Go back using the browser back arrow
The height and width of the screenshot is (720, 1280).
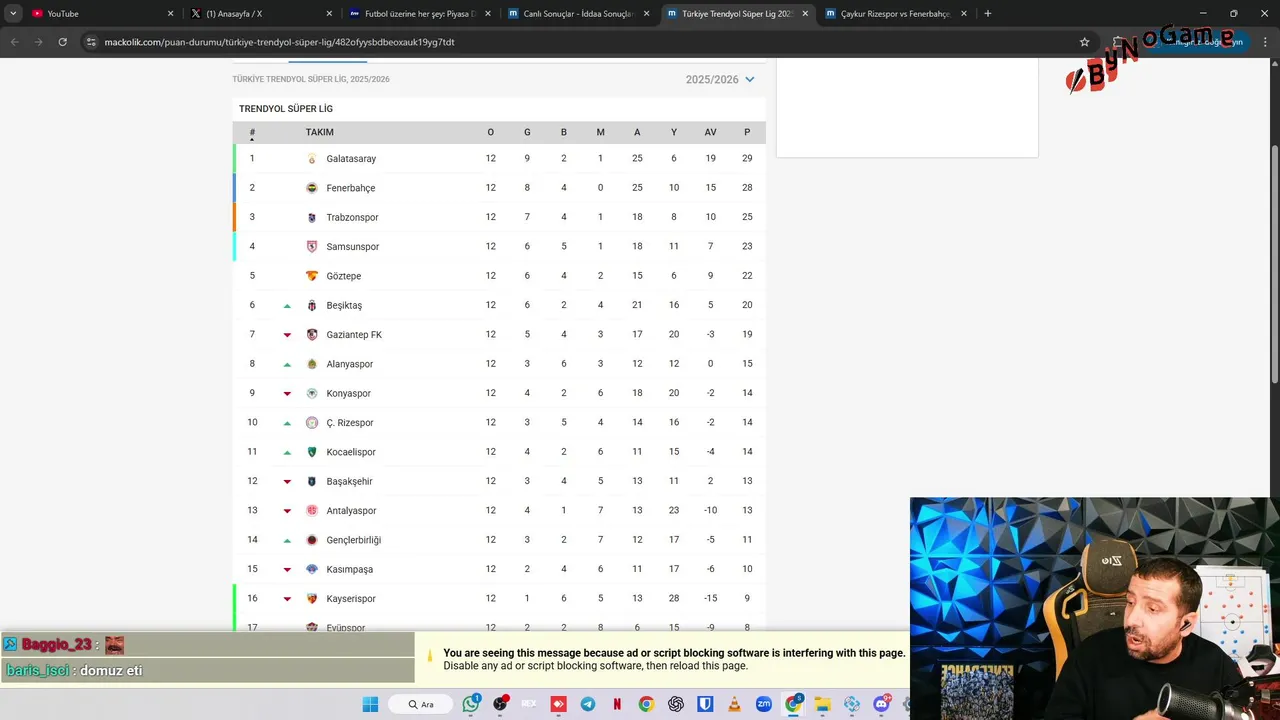(x=14, y=42)
